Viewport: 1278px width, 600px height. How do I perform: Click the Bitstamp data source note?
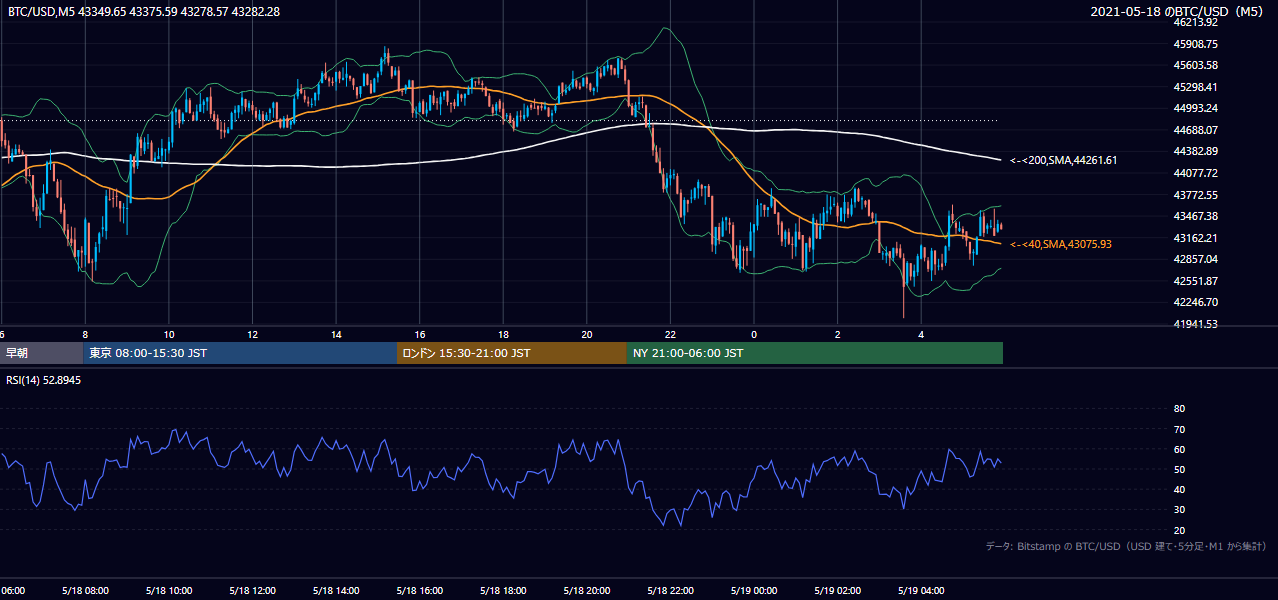[1126, 546]
